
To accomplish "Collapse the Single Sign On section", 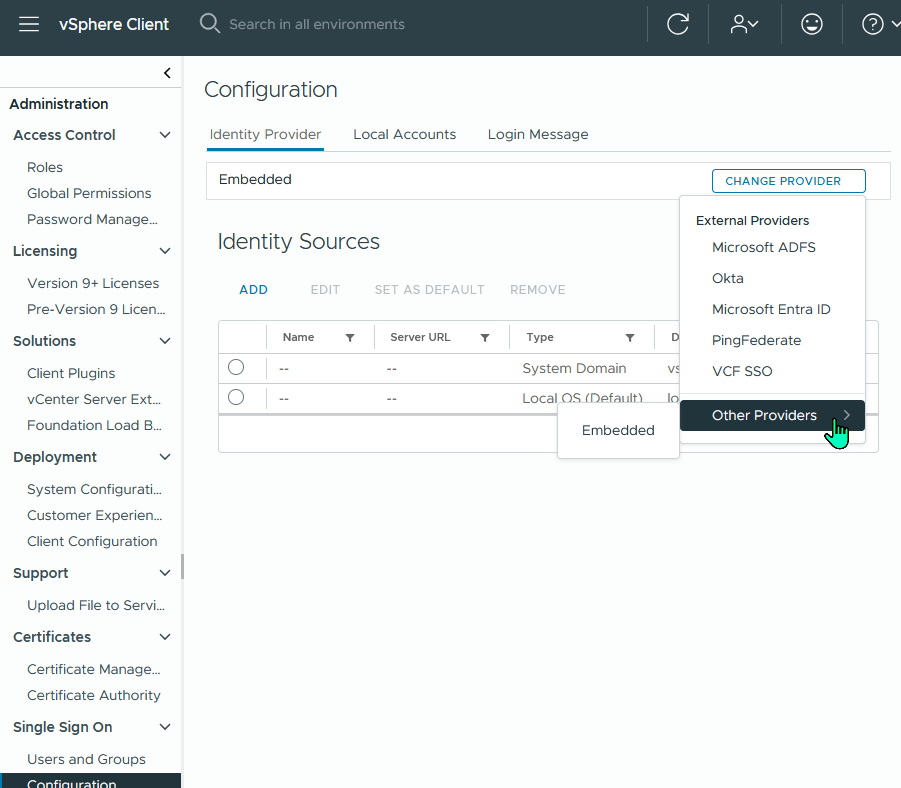I will 165,727.
